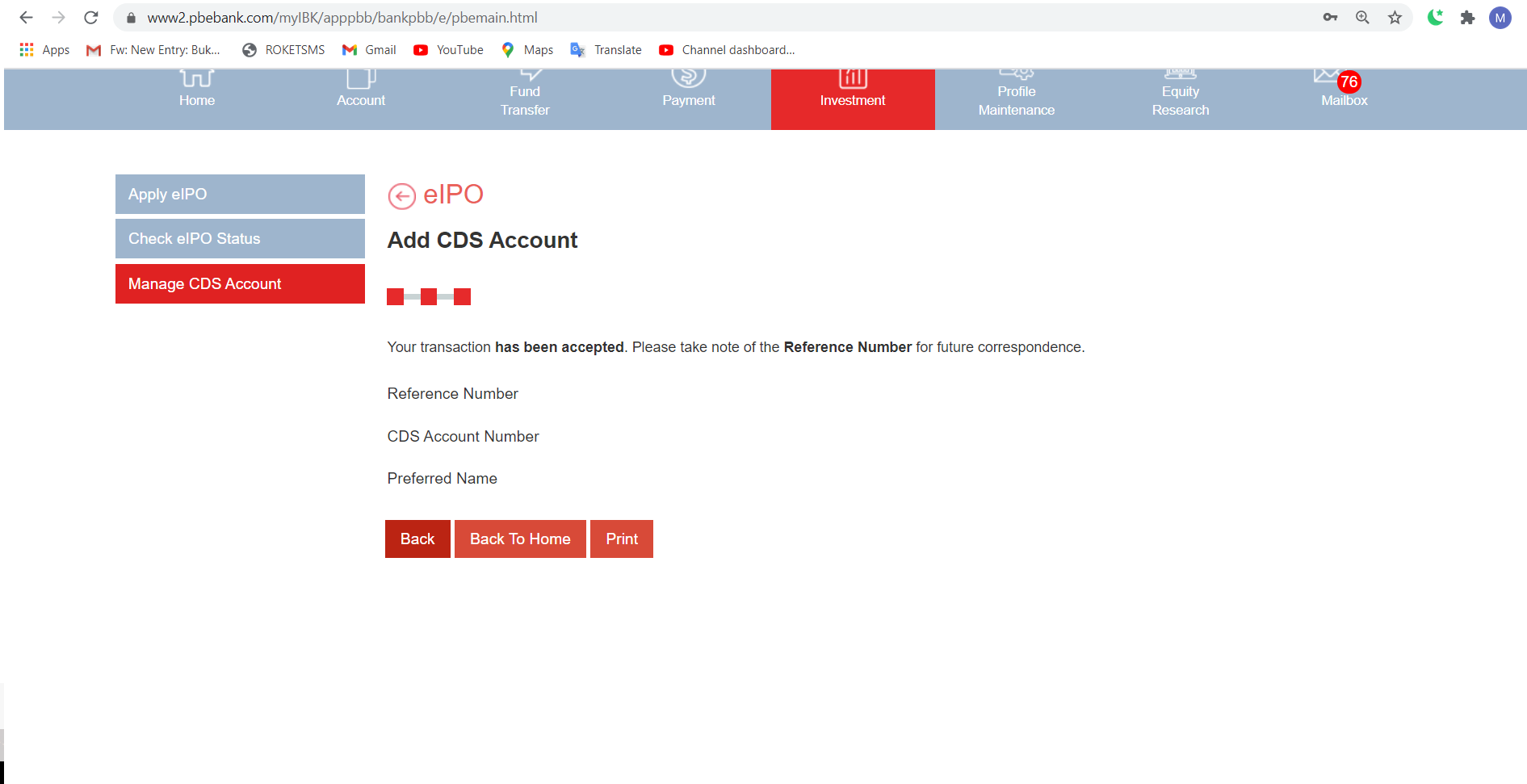The image size is (1527, 784).
Task: Click the dark red Back button
Action: point(417,539)
